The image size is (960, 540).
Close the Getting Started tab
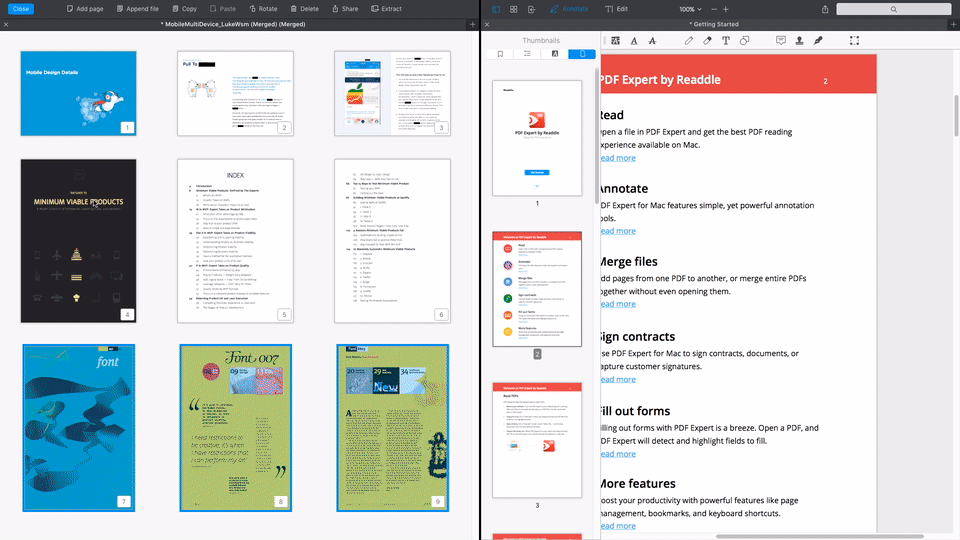[487, 24]
